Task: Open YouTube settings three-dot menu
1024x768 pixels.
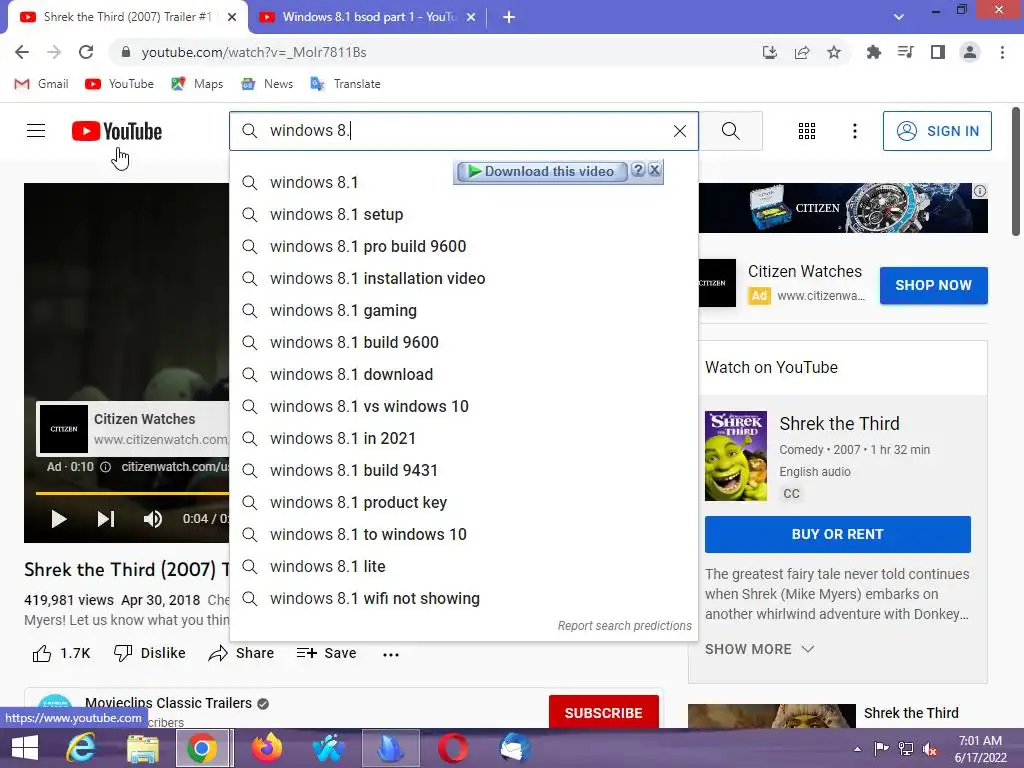Action: point(855,131)
